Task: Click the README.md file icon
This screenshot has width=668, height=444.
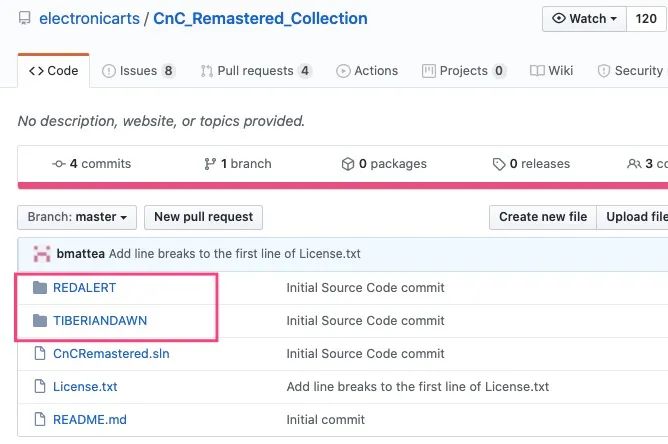Action: click(x=40, y=419)
